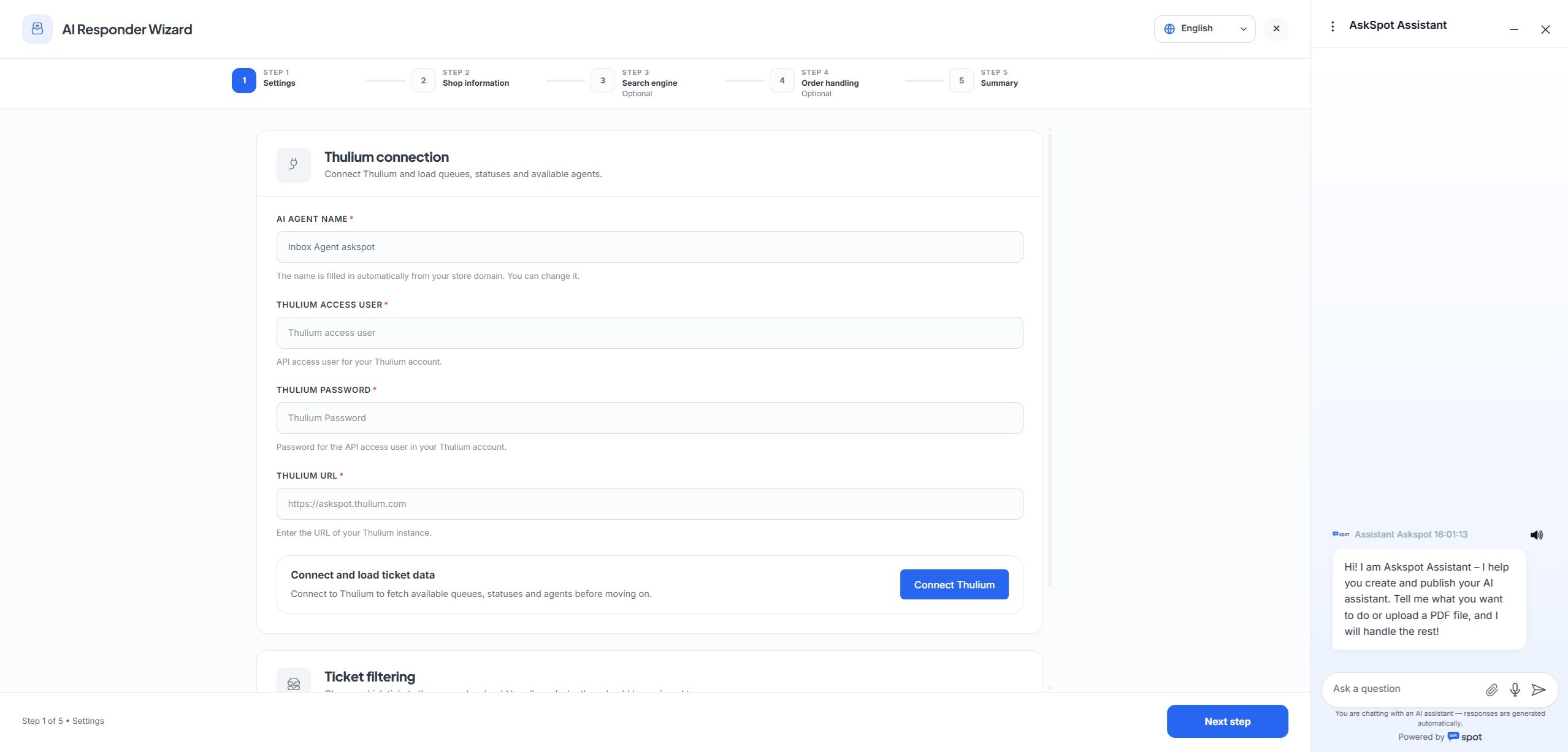This screenshot has height=752, width=1568.
Task: Minimize the AskSpot Assistant panel
Action: (x=1514, y=29)
